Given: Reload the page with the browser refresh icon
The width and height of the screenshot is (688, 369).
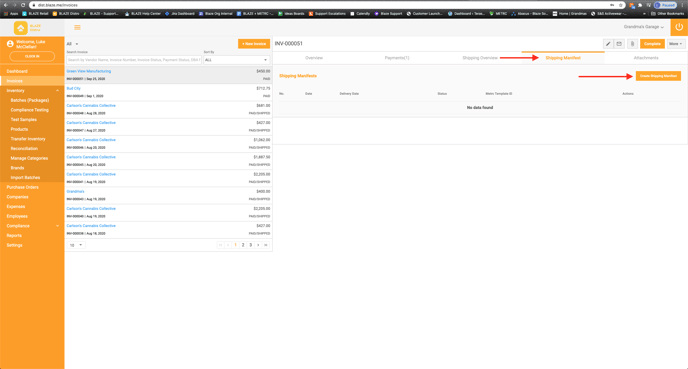Looking at the screenshot, I should pos(23,5).
